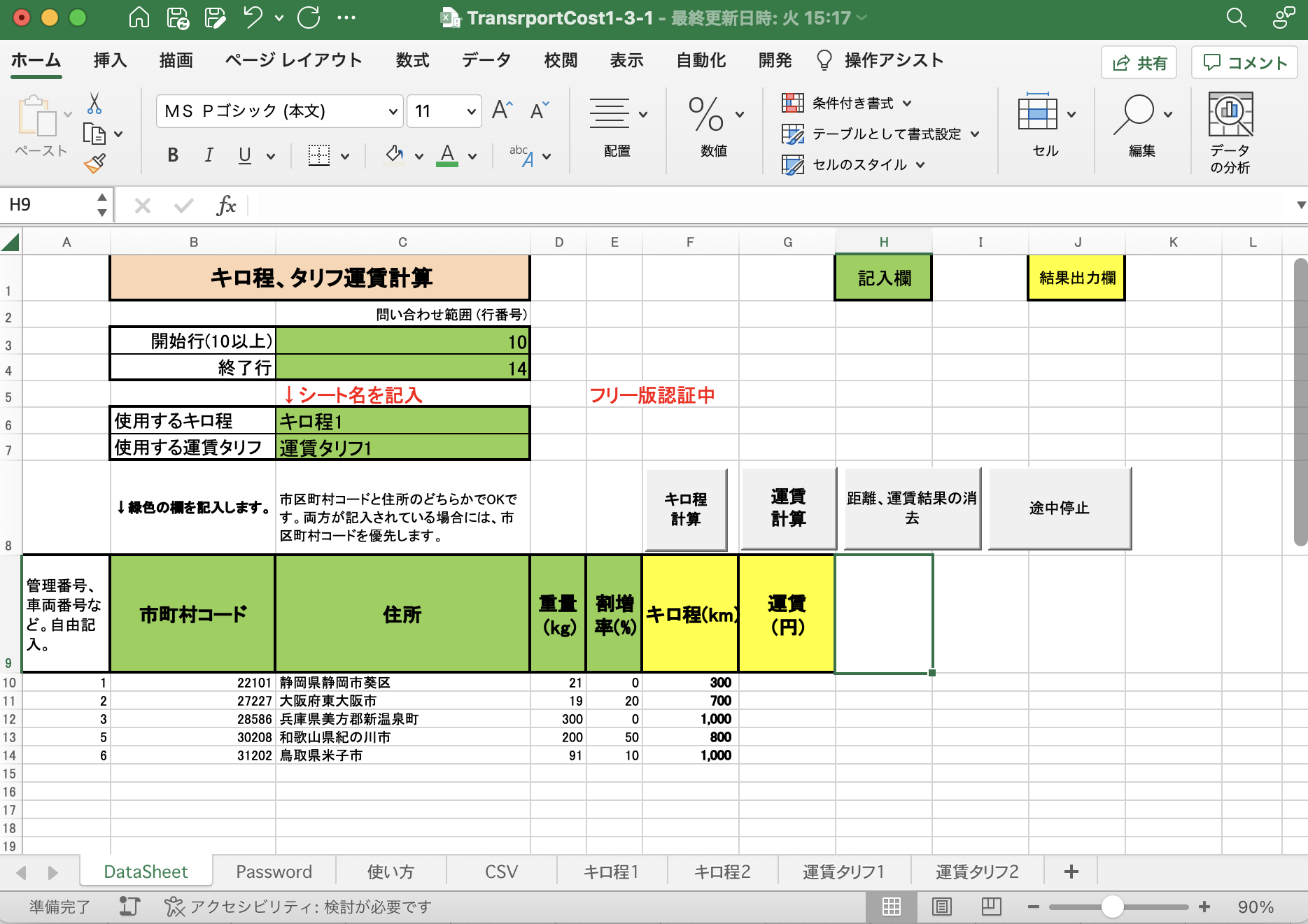Click the Insert Function fx icon
The width and height of the screenshot is (1308, 924).
(x=226, y=206)
